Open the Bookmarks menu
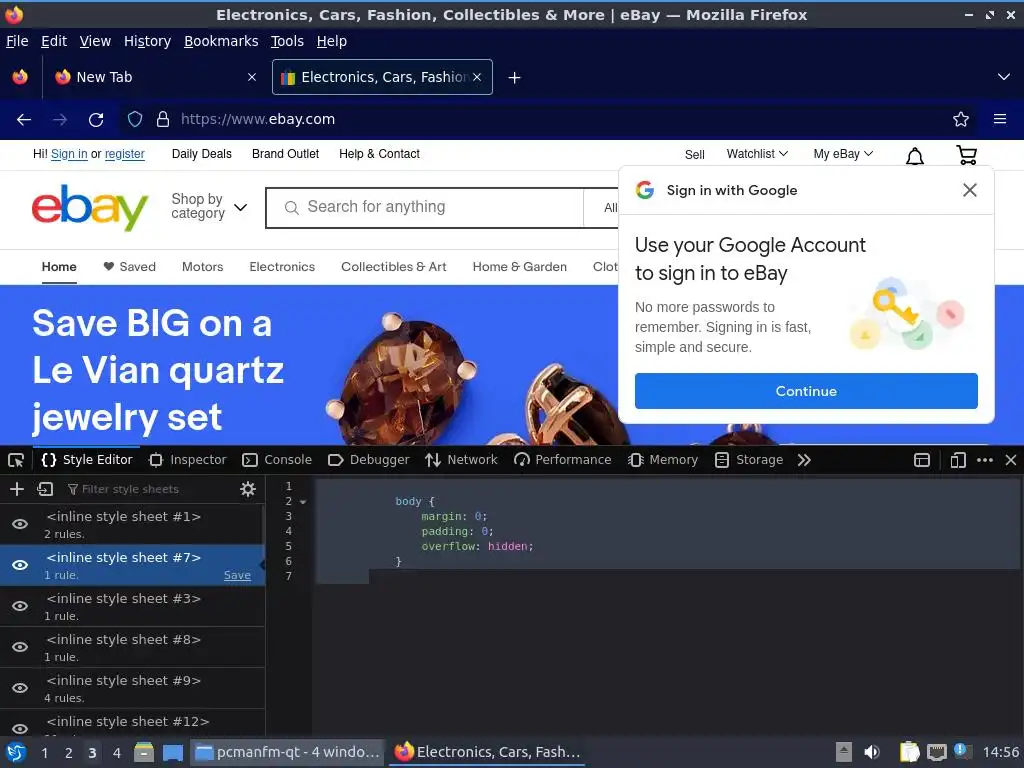This screenshot has height=768, width=1024. click(x=221, y=41)
